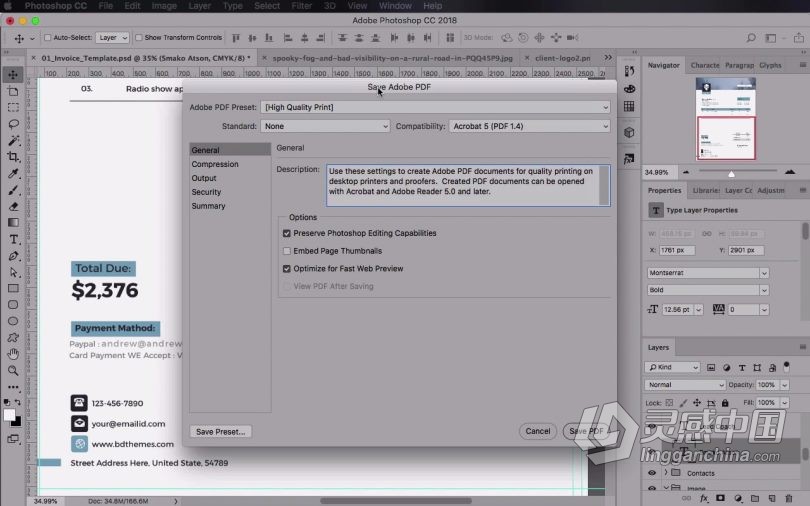Screen dimensions: 810x506
Task: Click the new group folder icon
Action: point(755,498)
